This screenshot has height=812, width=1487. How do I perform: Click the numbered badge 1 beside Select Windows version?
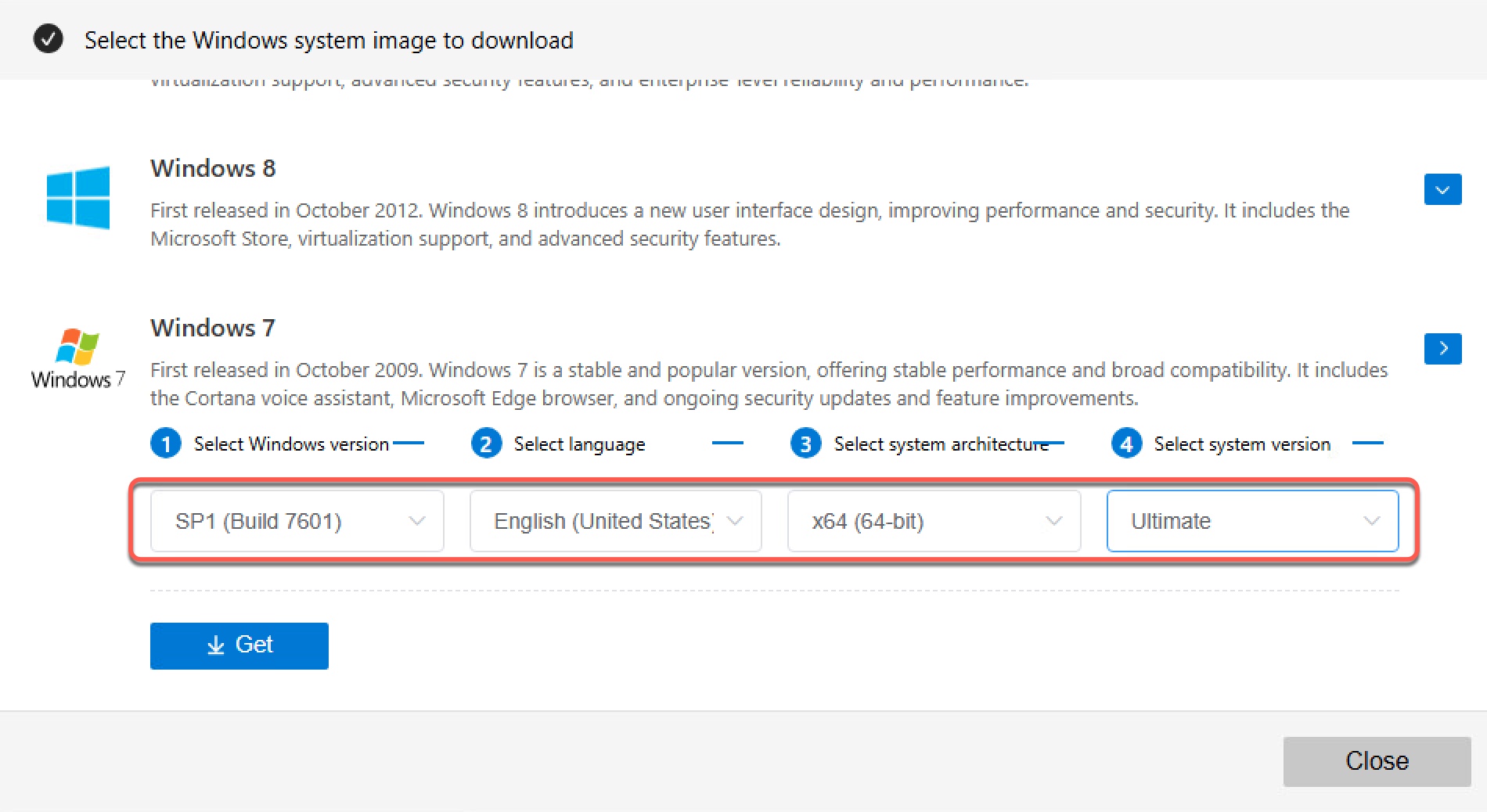click(x=165, y=443)
